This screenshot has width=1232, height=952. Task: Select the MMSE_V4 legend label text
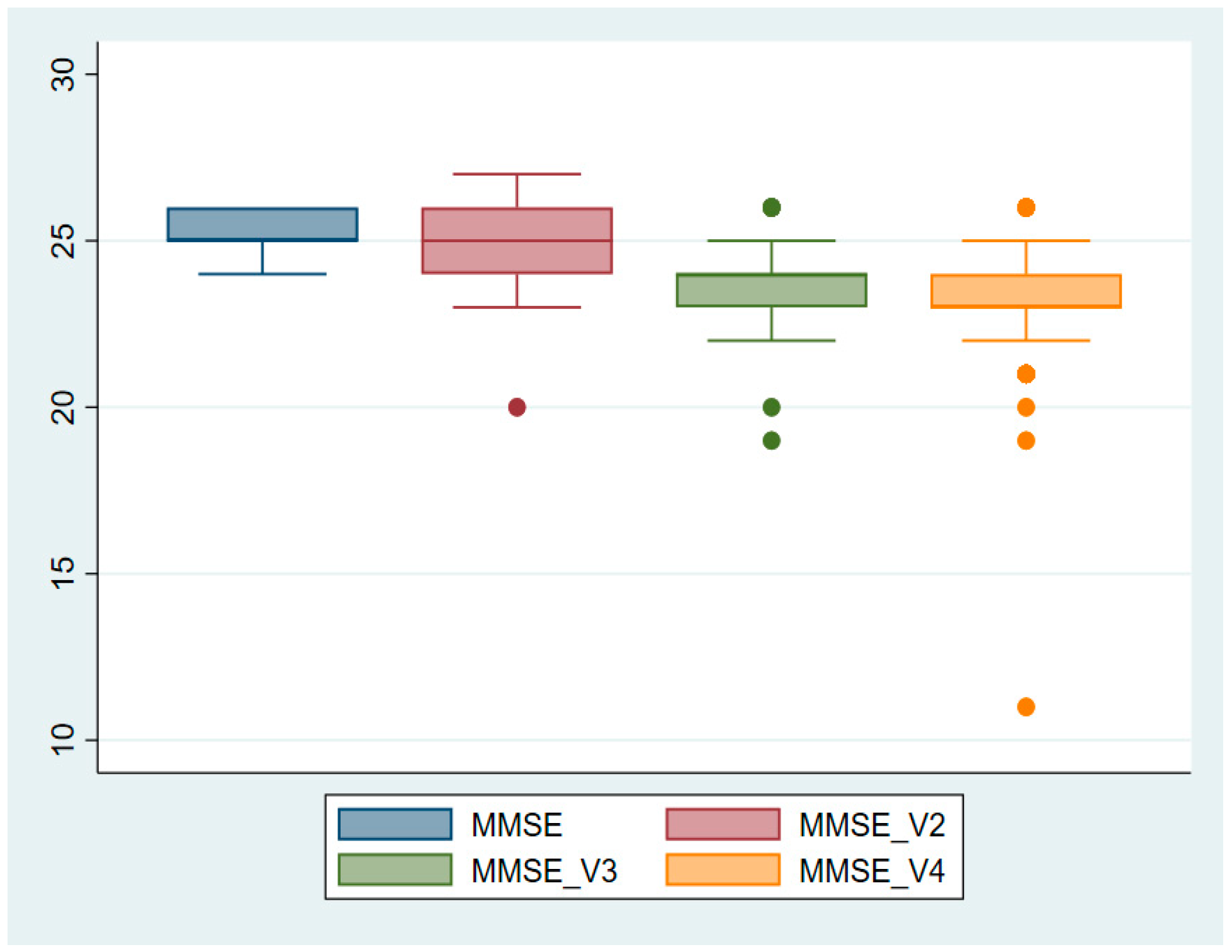871,871
